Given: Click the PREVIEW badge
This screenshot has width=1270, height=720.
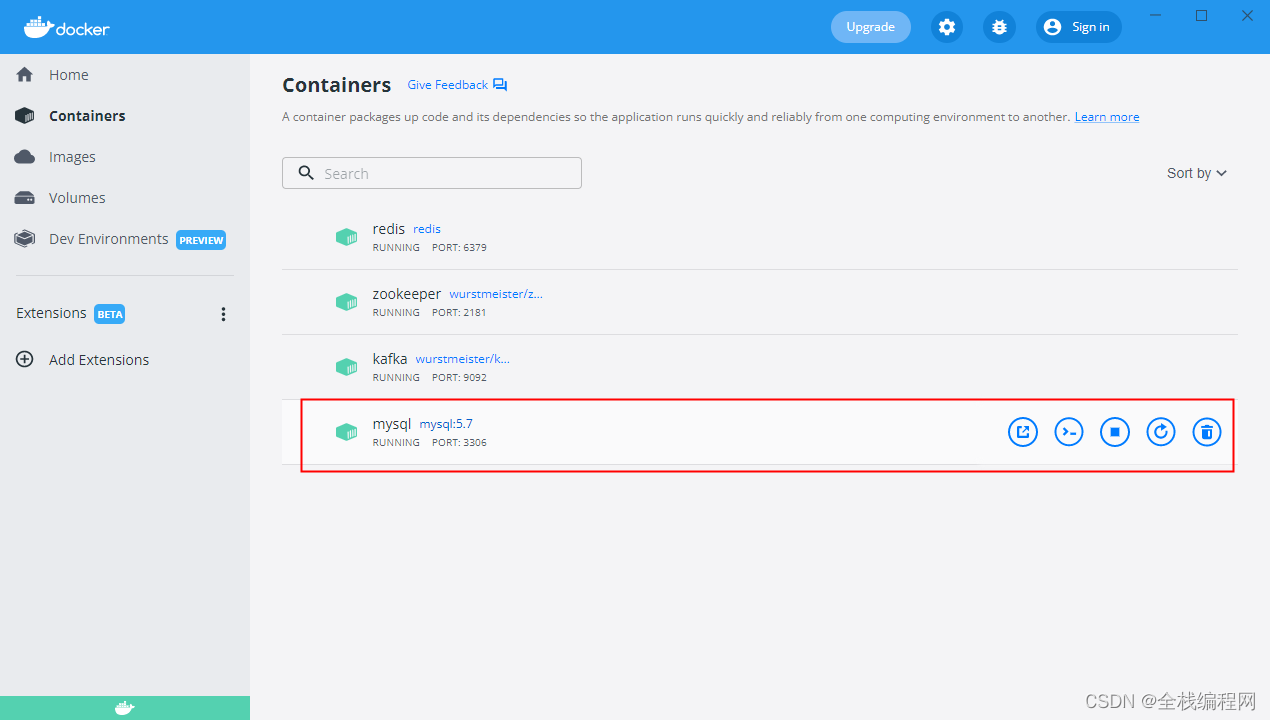Looking at the screenshot, I should [201, 240].
